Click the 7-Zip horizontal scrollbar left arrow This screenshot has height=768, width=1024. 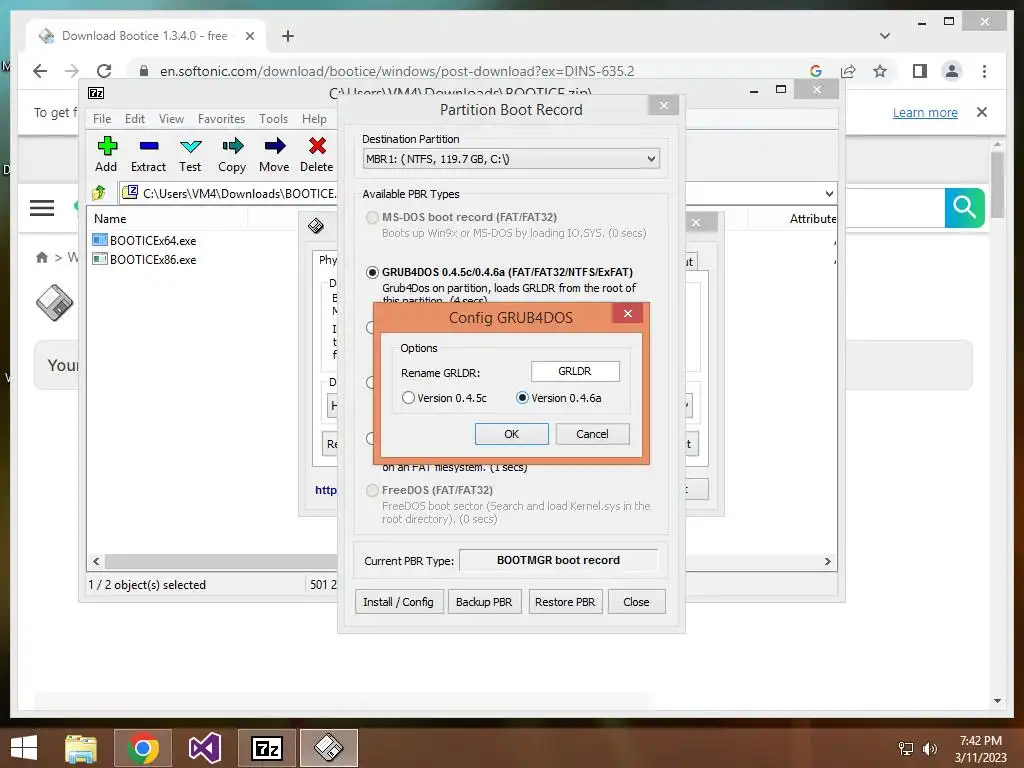coord(97,562)
